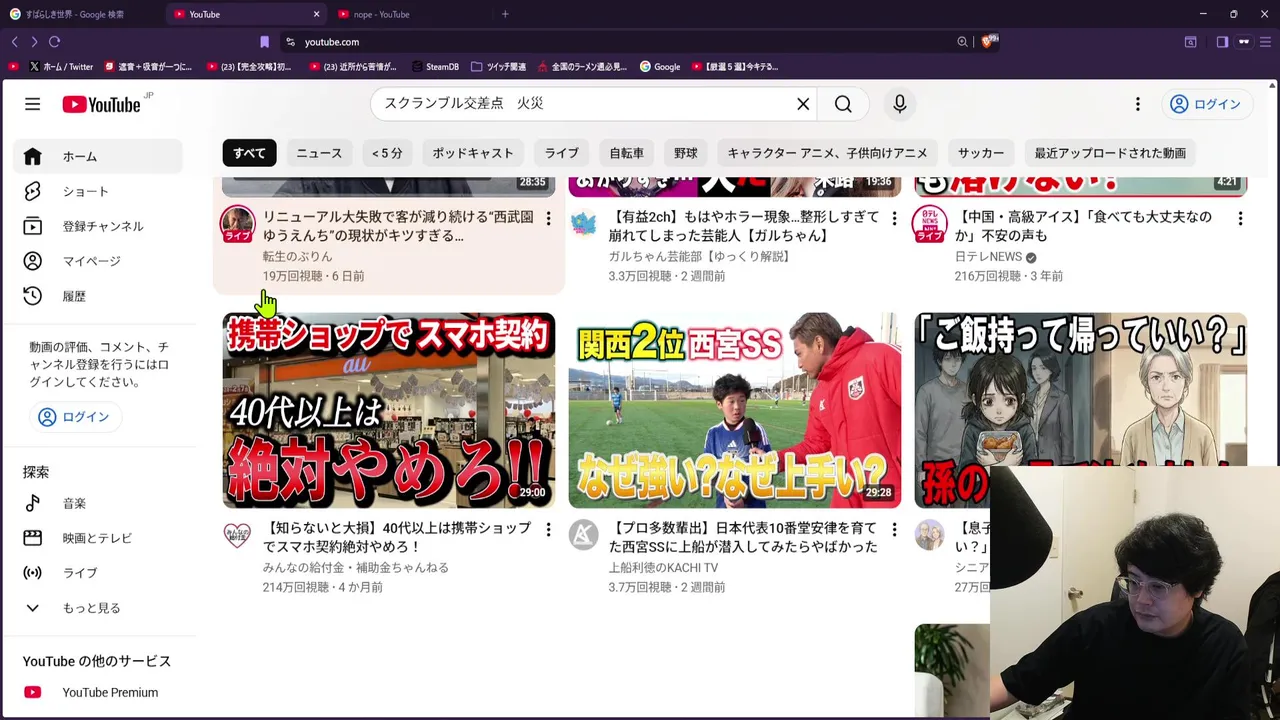Select the <5分 filter chip

(x=387, y=153)
